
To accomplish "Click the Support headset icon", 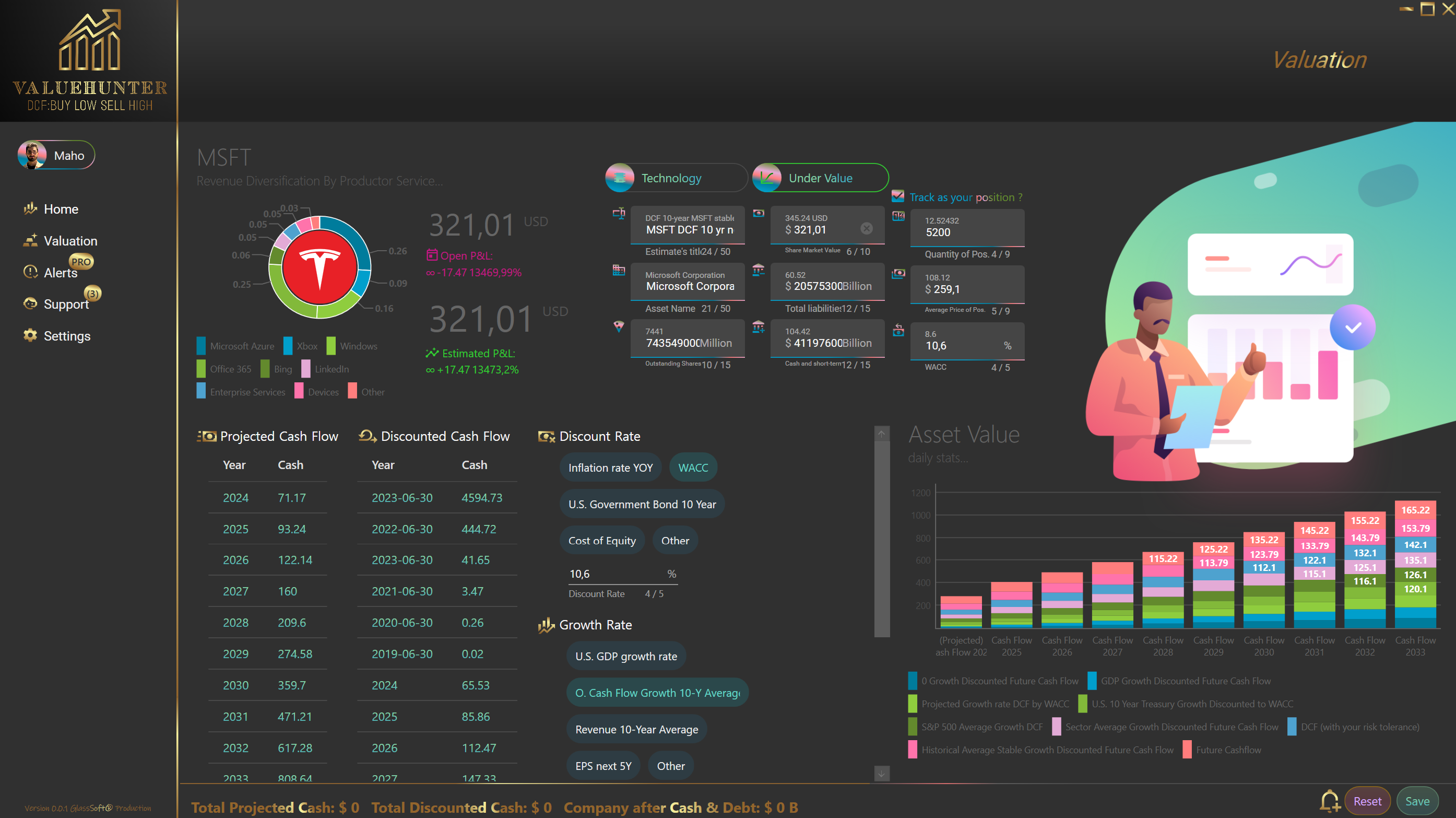I will click(30, 303).
